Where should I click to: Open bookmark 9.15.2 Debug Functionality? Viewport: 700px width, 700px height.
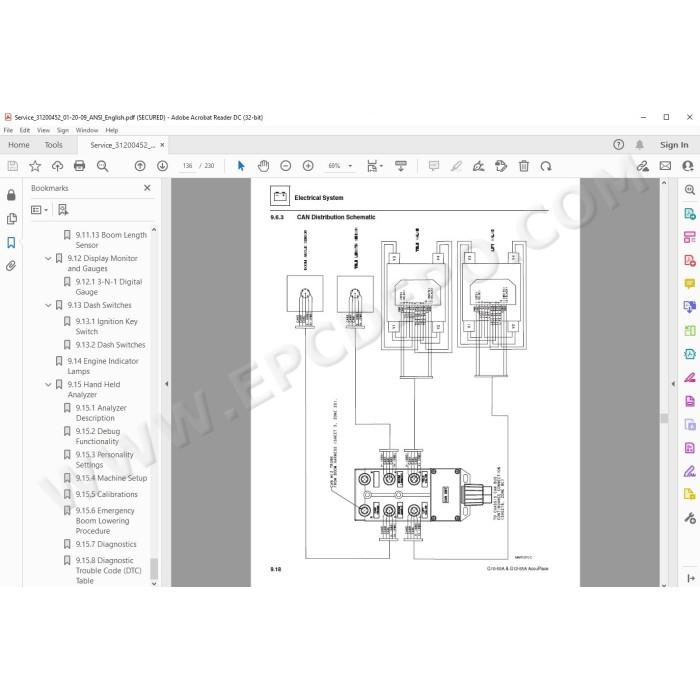(98, 436)
